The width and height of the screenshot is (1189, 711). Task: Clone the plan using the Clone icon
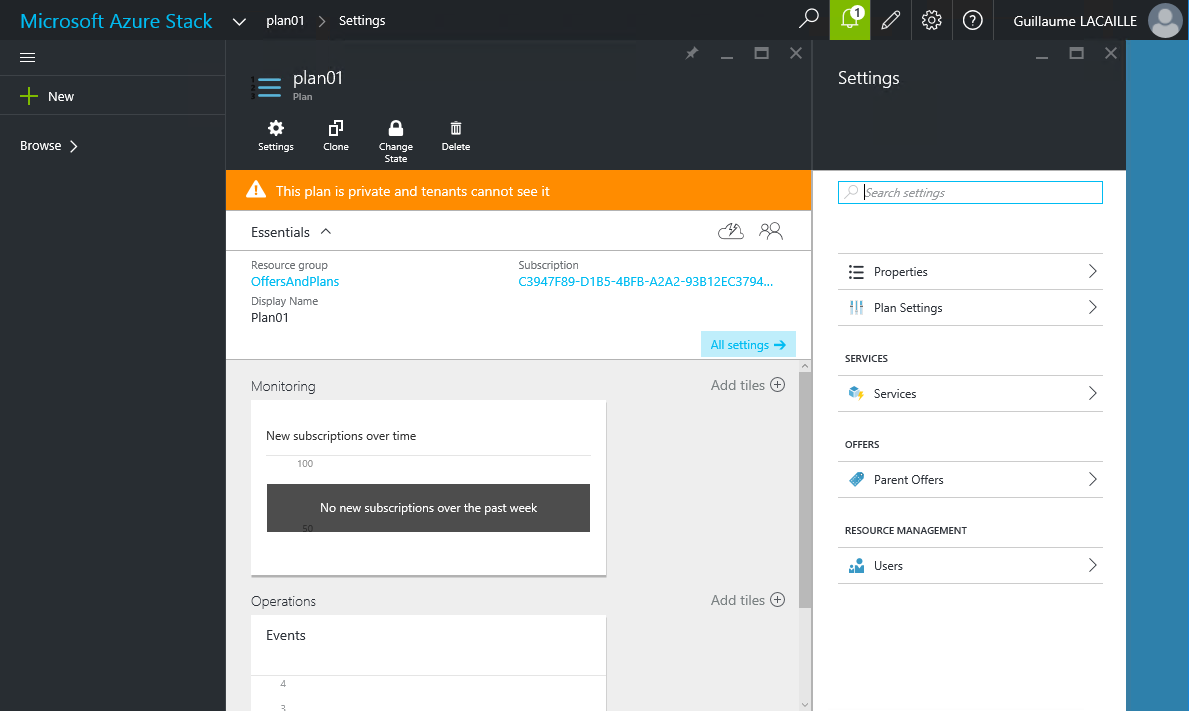point(336,128)
